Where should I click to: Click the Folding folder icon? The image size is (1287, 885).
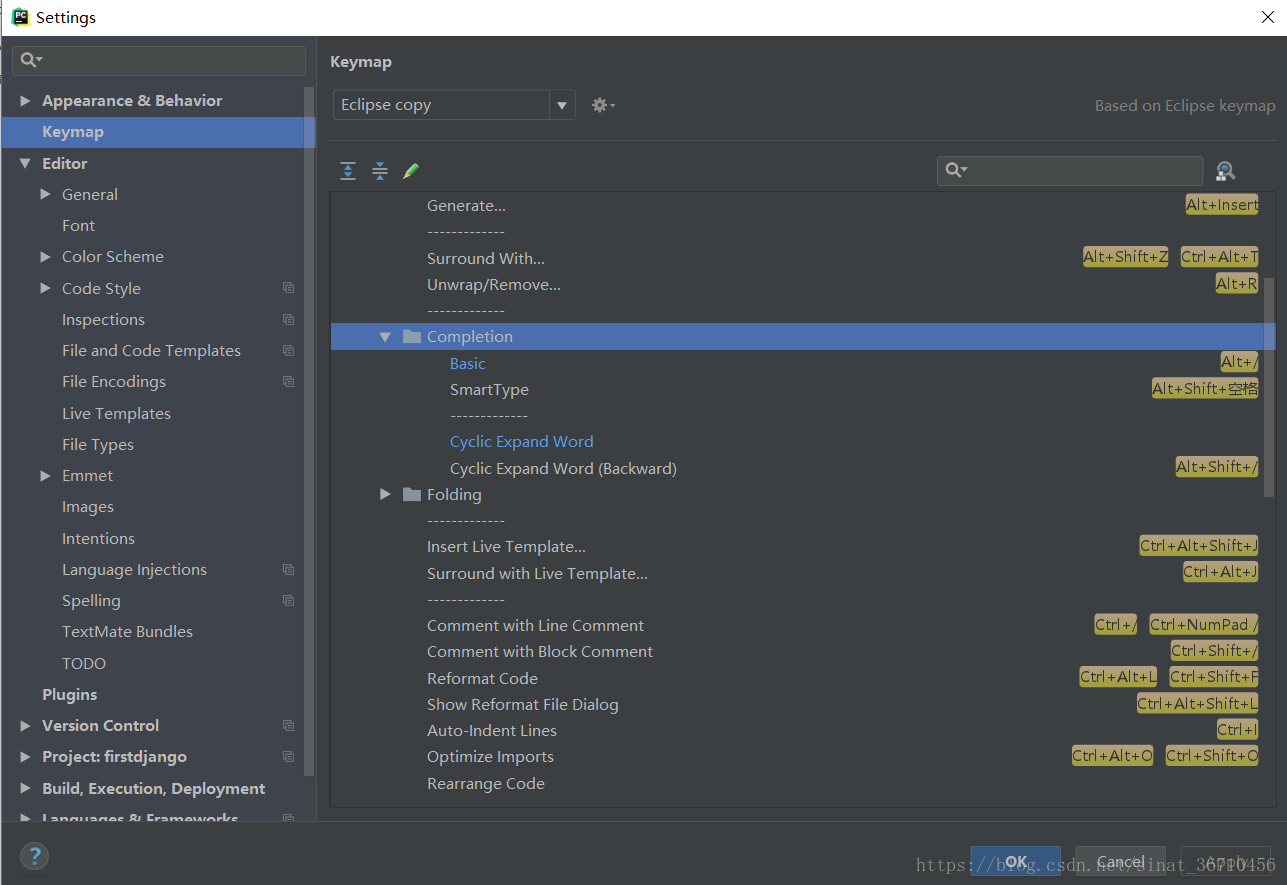(x=411, y=494)
